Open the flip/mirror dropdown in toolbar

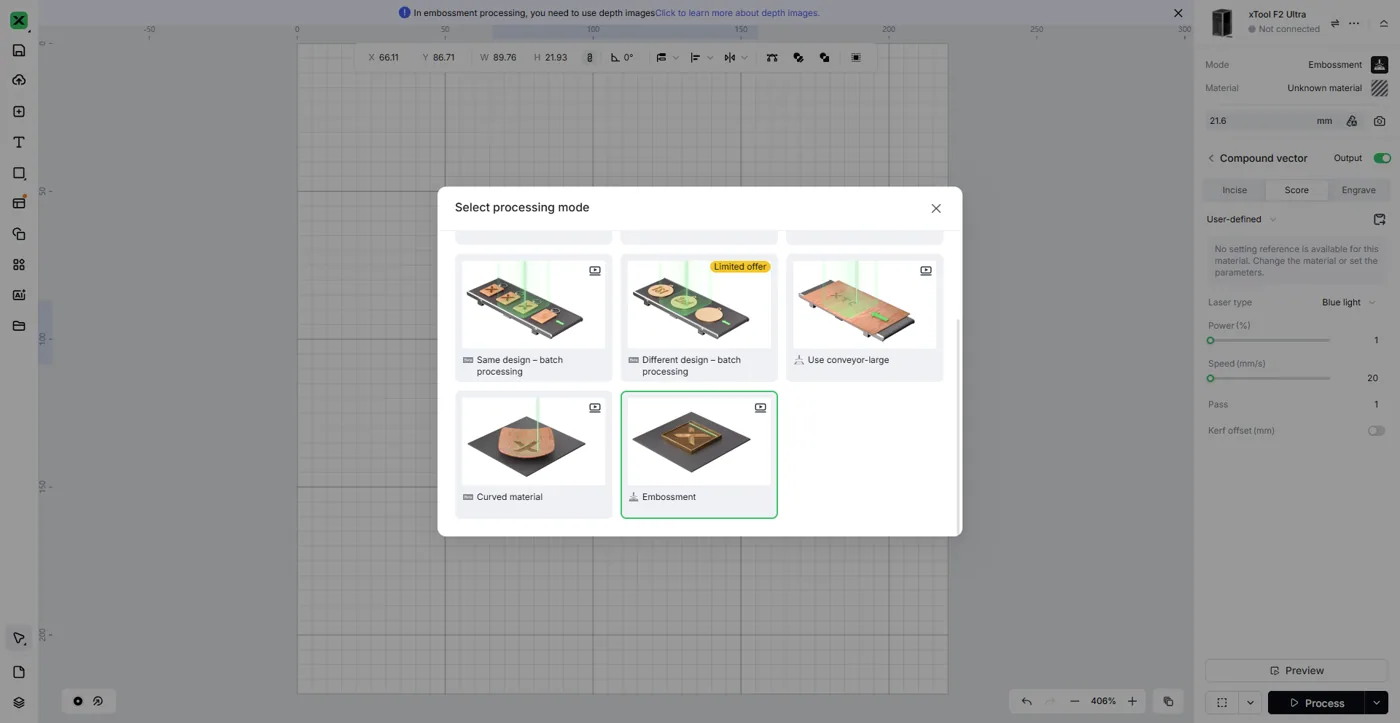point(736,58)
